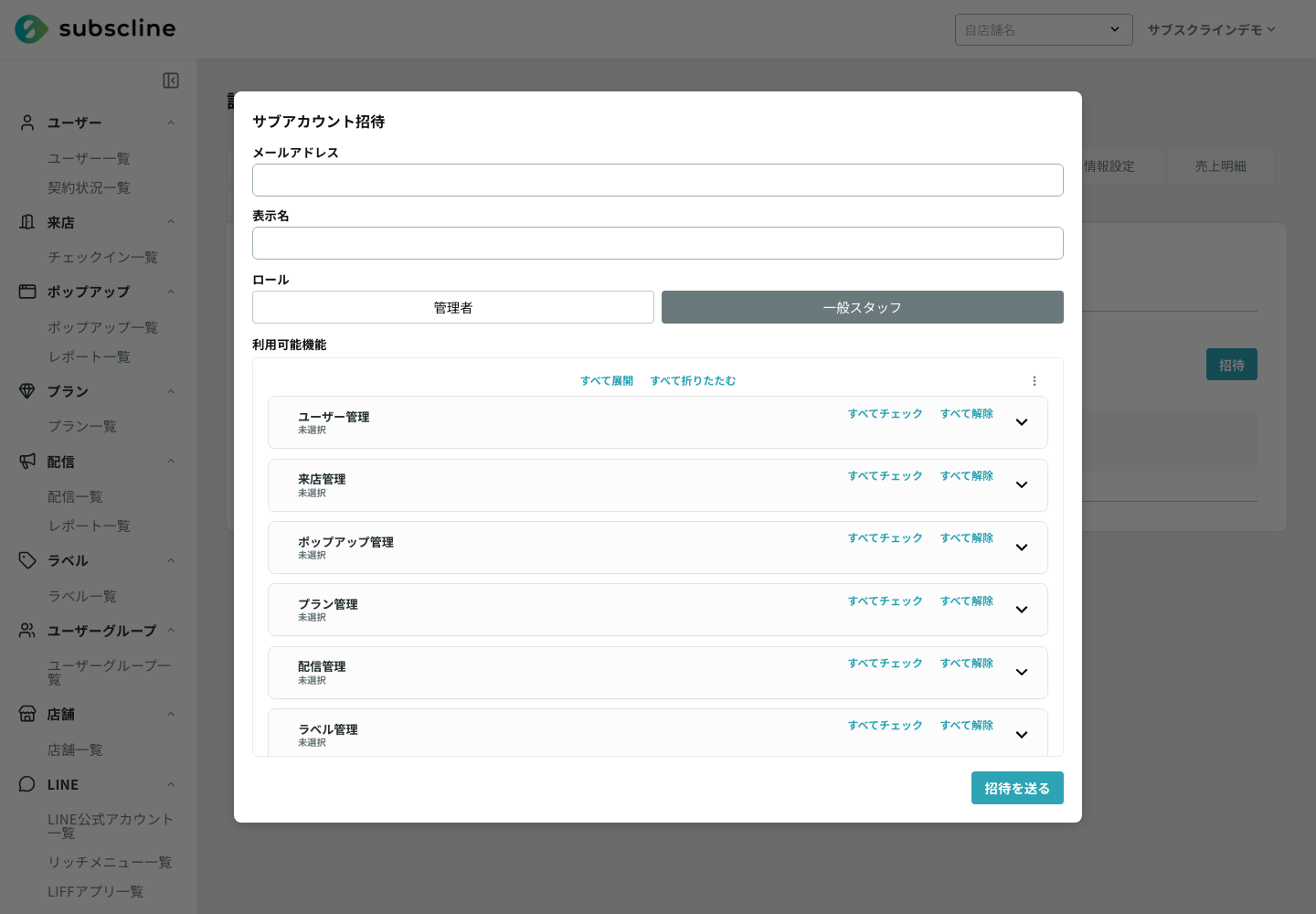Click すべて展開 link
1316x914 pixels.
[x=607, y=381]
